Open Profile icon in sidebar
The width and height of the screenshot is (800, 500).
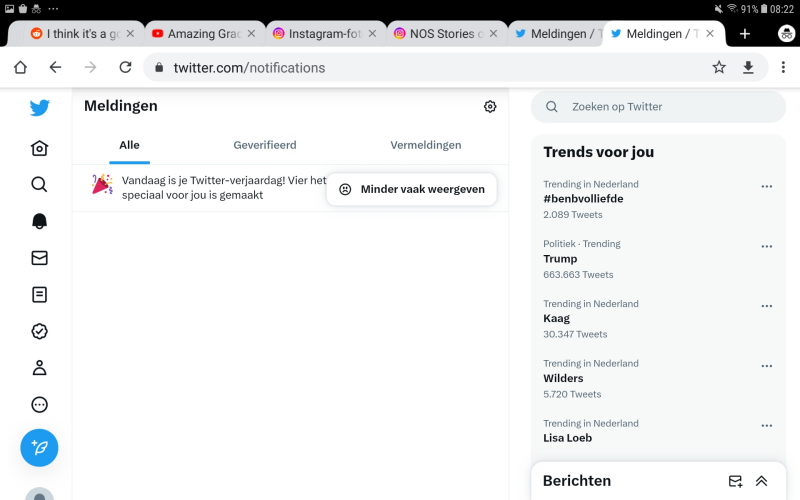tap(39, 367)
